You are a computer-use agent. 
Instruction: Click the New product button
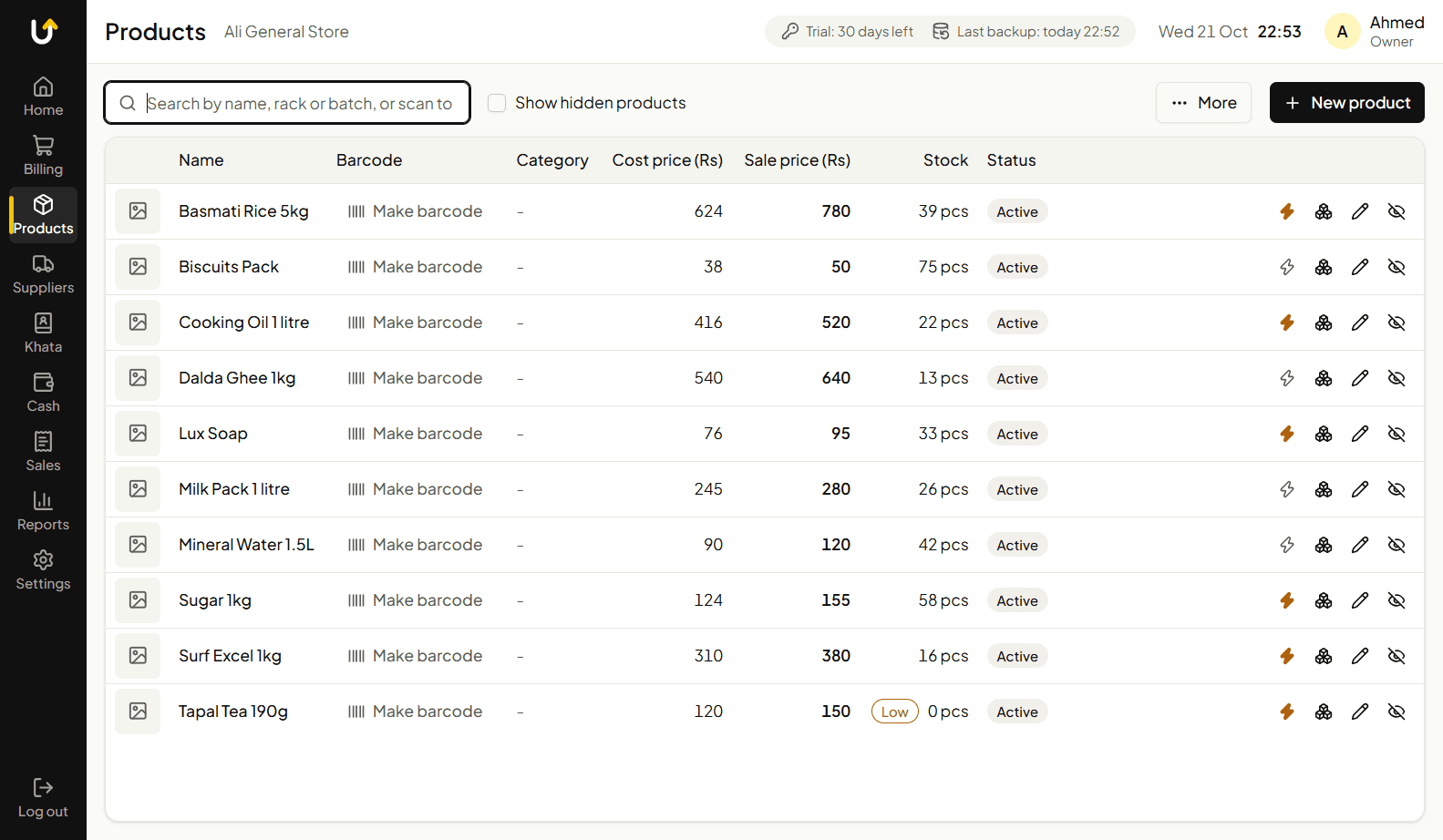1347,103
